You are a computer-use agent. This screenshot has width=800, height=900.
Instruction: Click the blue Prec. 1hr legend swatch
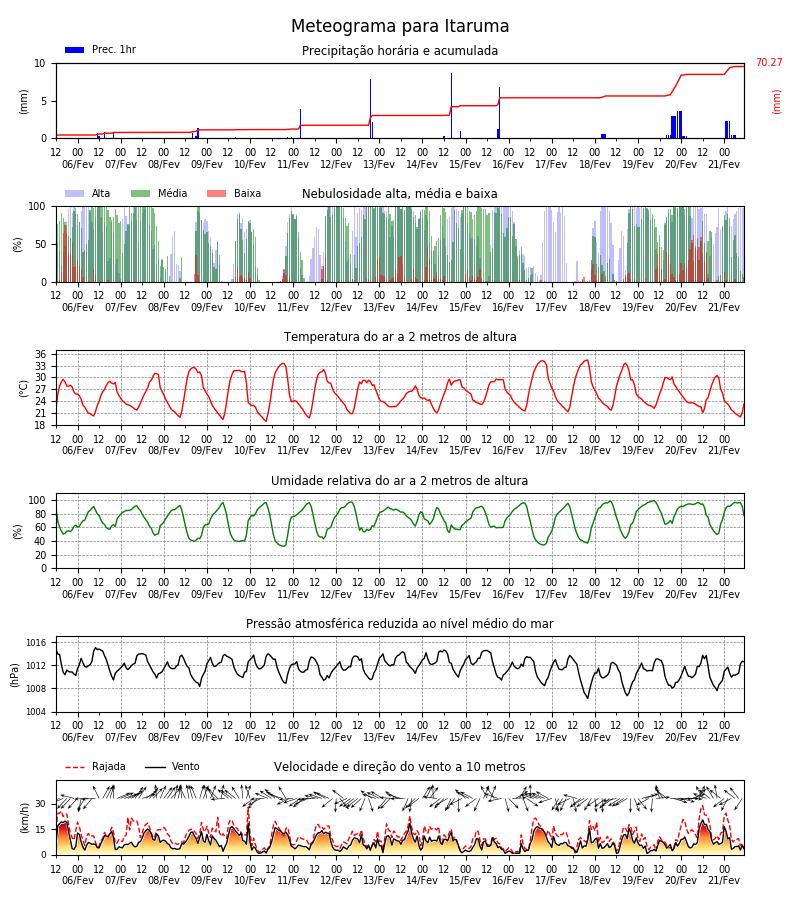click(x=75, y=50)
